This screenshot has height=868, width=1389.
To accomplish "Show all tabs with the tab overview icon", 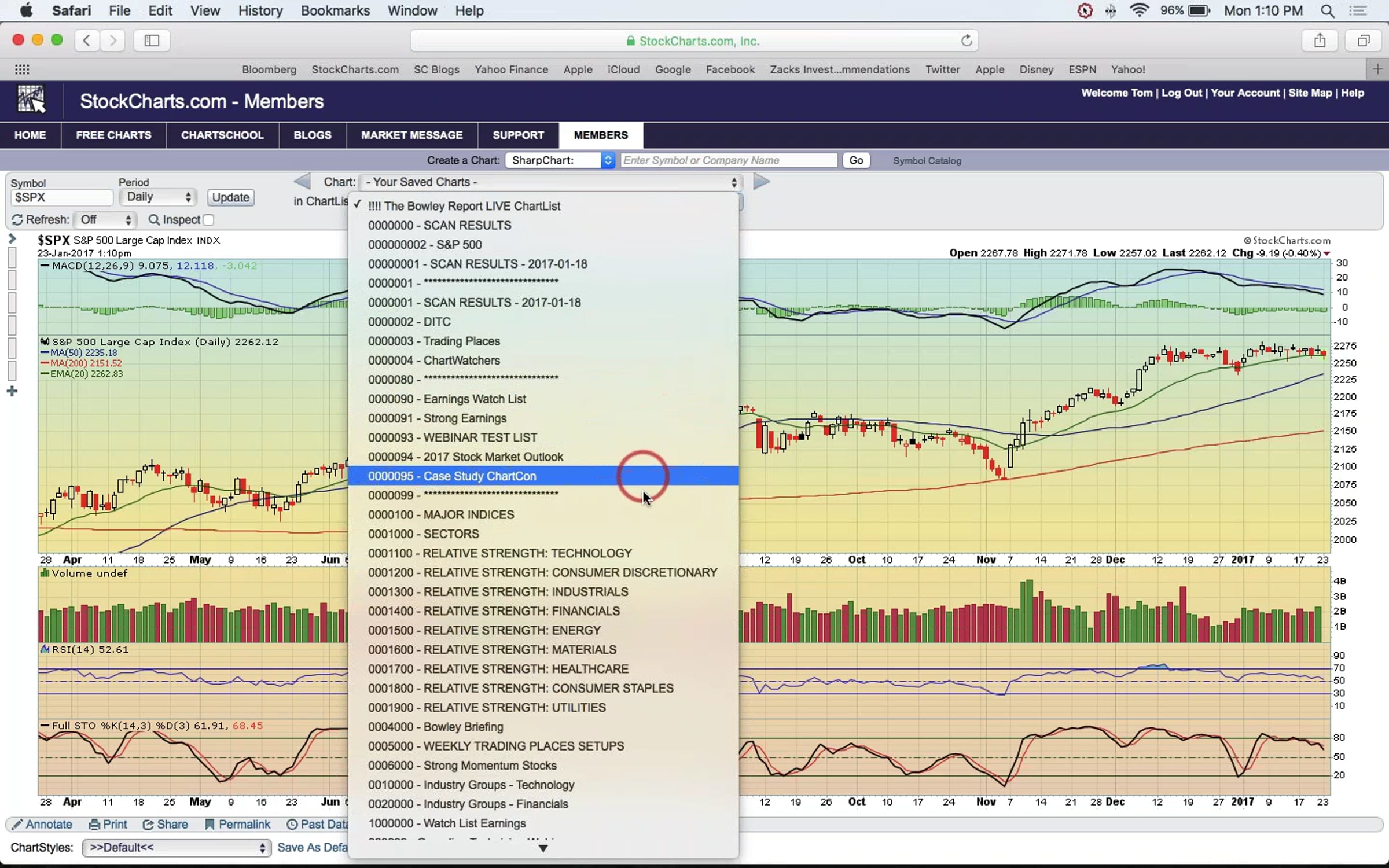I will point(1364,41).
